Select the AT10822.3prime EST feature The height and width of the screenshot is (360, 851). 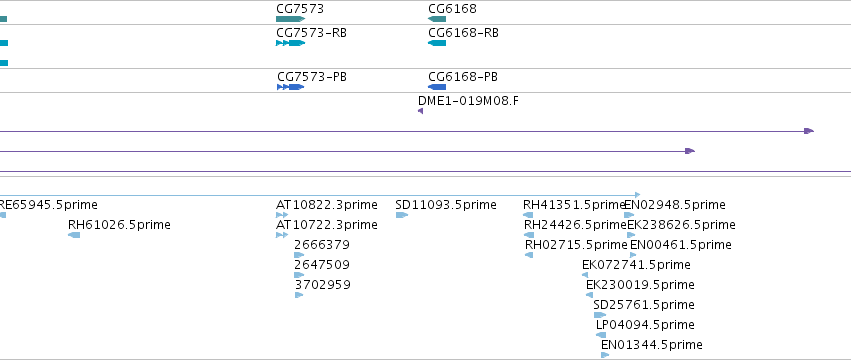pyautogui.click(x=282, y=215)
